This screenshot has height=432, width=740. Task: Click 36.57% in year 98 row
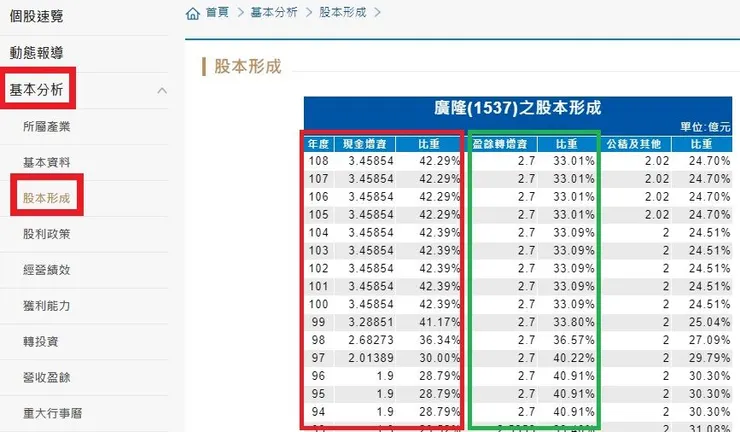[574, 340]
